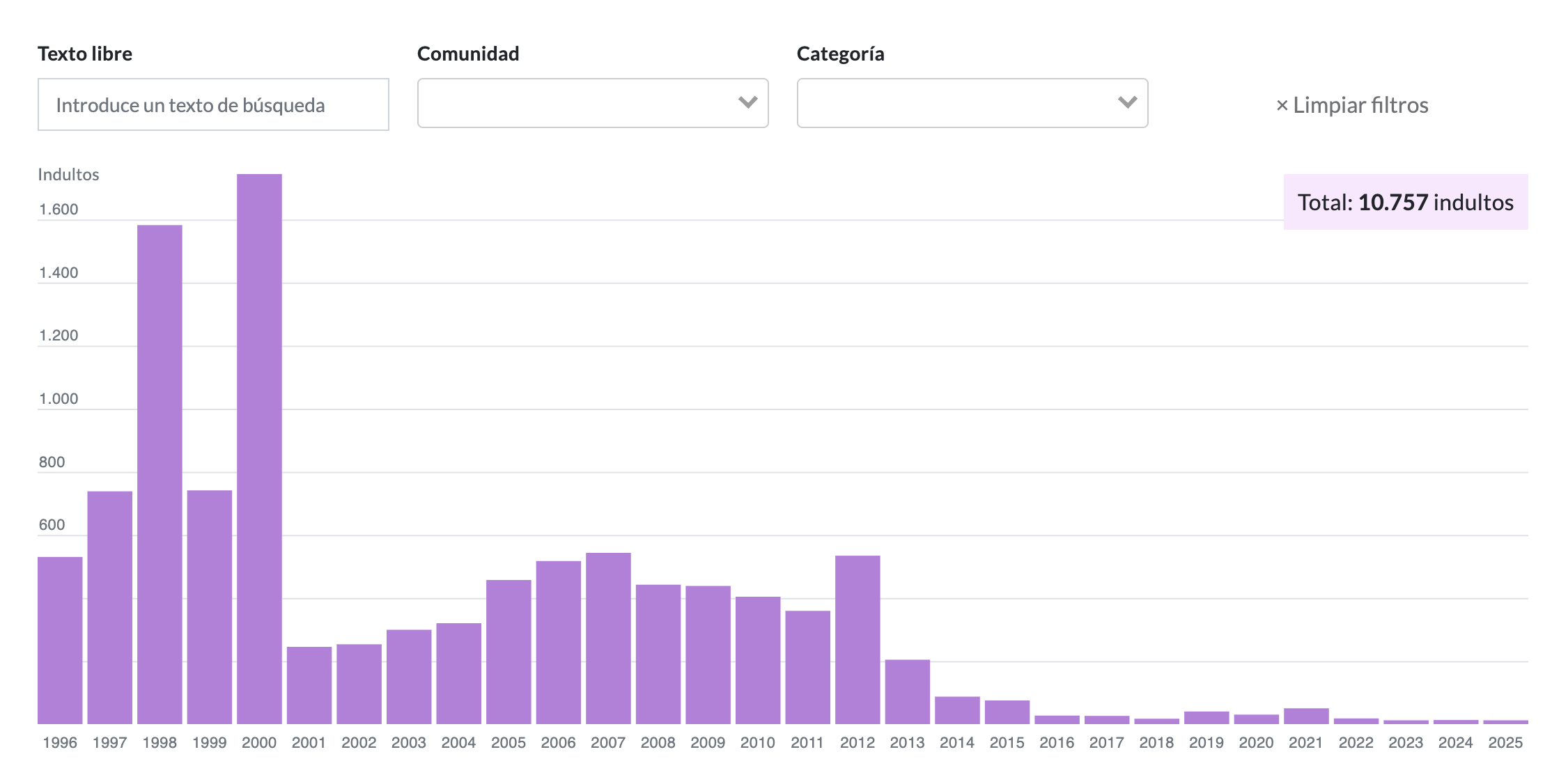Click the 2003 bar
Viewport: 1552px width, 784px height.
(409, 677)
